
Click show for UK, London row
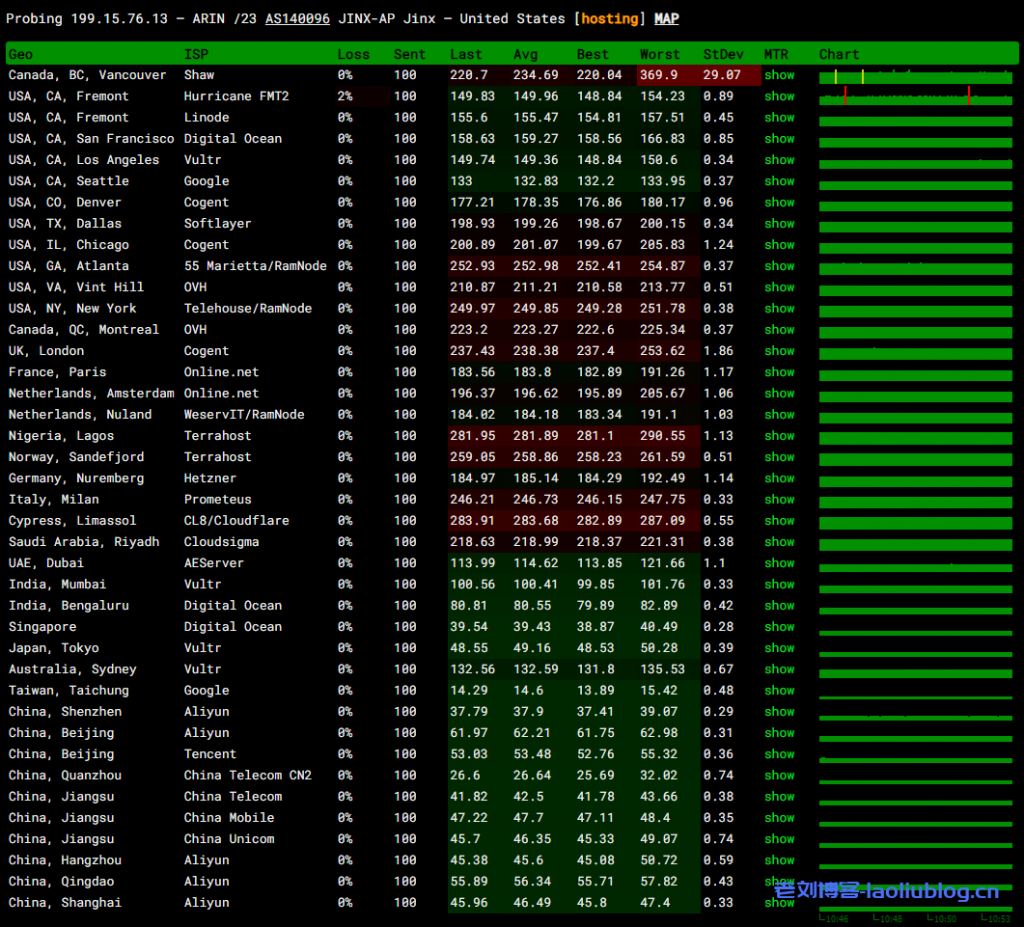click(x=779, y=351)
